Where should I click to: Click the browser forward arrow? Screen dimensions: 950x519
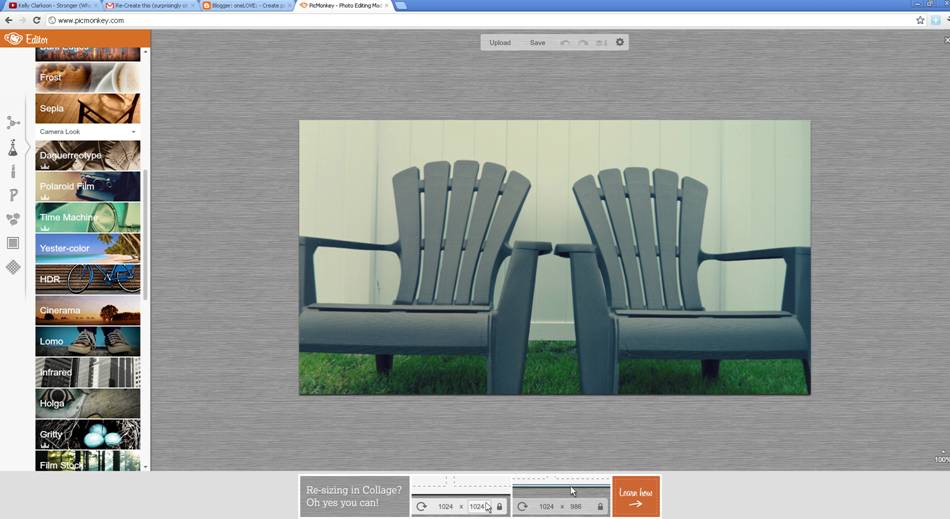[x=22, y=20]
